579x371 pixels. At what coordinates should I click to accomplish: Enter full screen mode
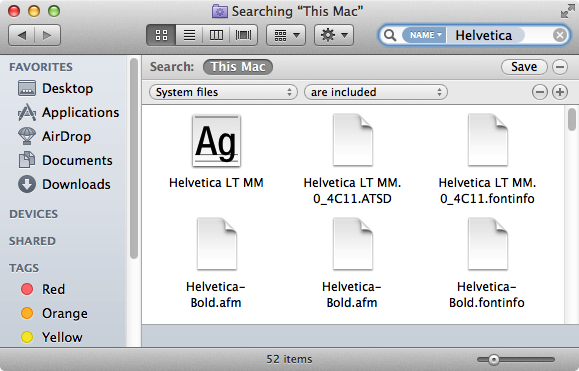[568, 11]
